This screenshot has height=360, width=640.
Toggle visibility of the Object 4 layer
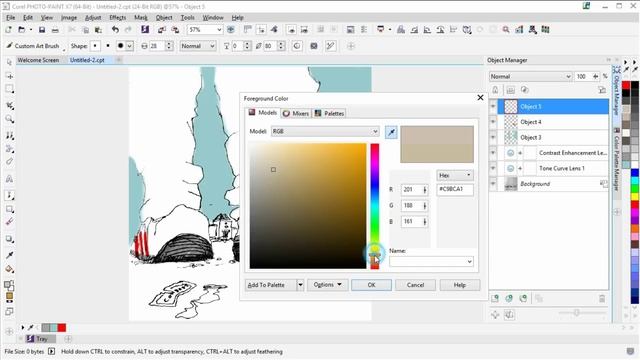click(493, 122)
